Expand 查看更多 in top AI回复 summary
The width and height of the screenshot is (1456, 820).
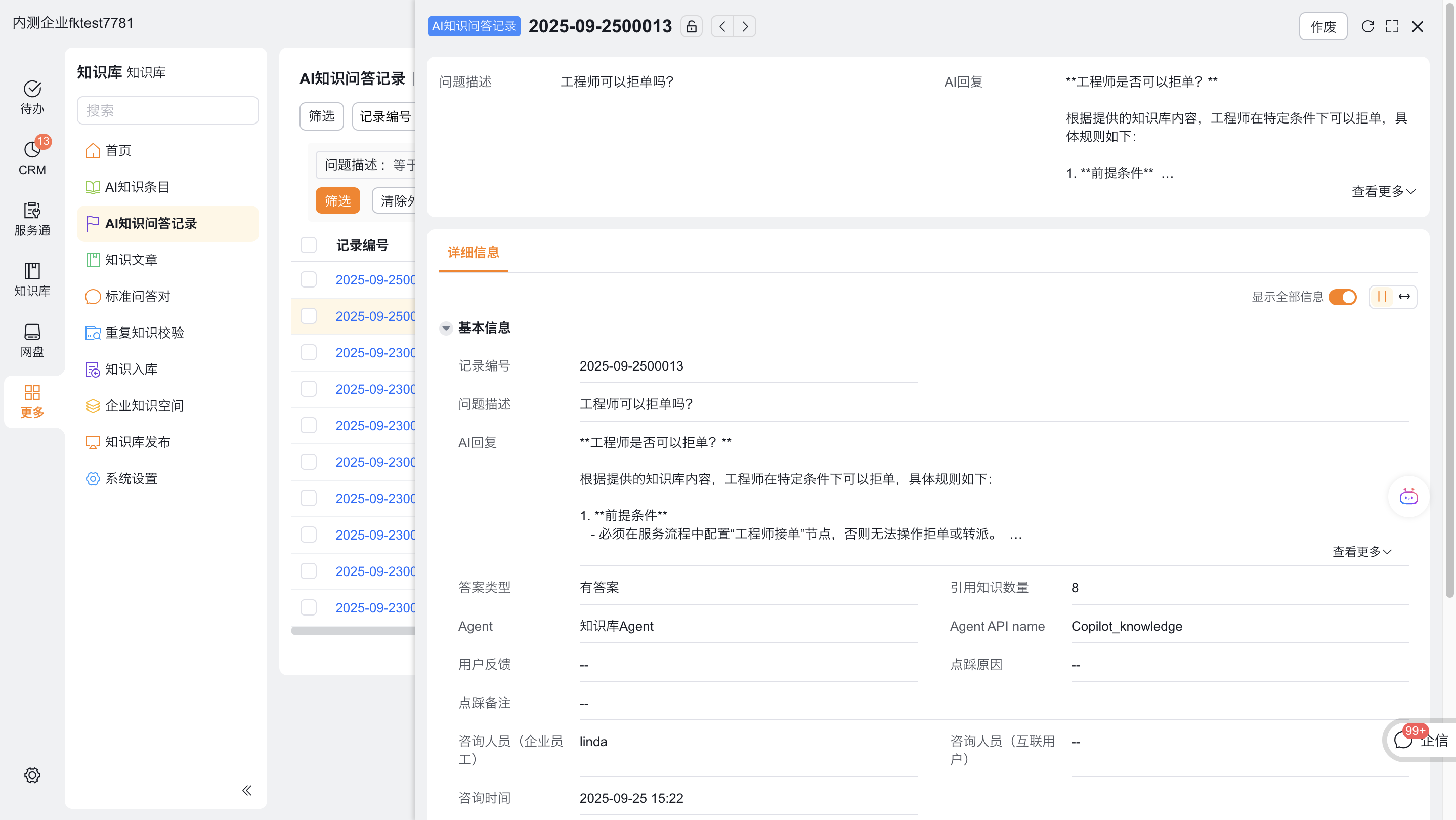point(1383,191)
